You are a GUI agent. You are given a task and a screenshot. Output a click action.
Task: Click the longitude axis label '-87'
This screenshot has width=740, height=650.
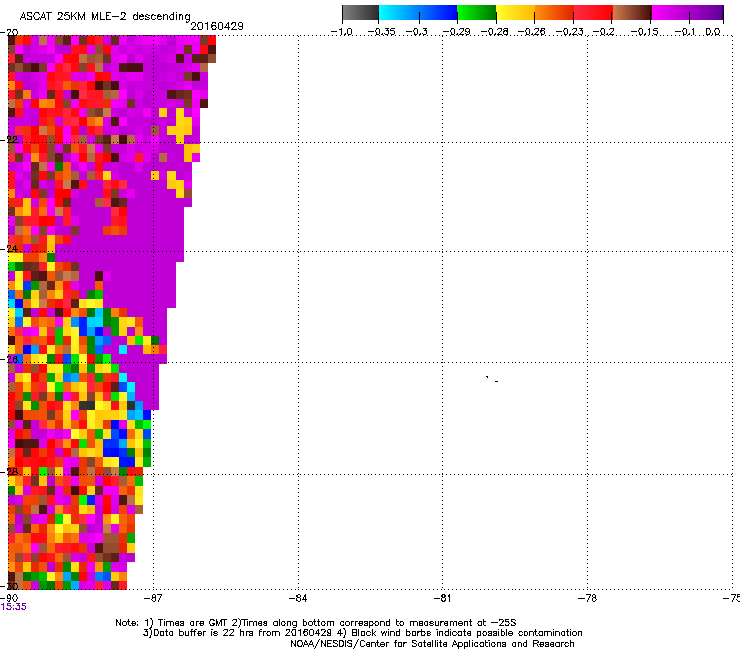tap(153, 598)
